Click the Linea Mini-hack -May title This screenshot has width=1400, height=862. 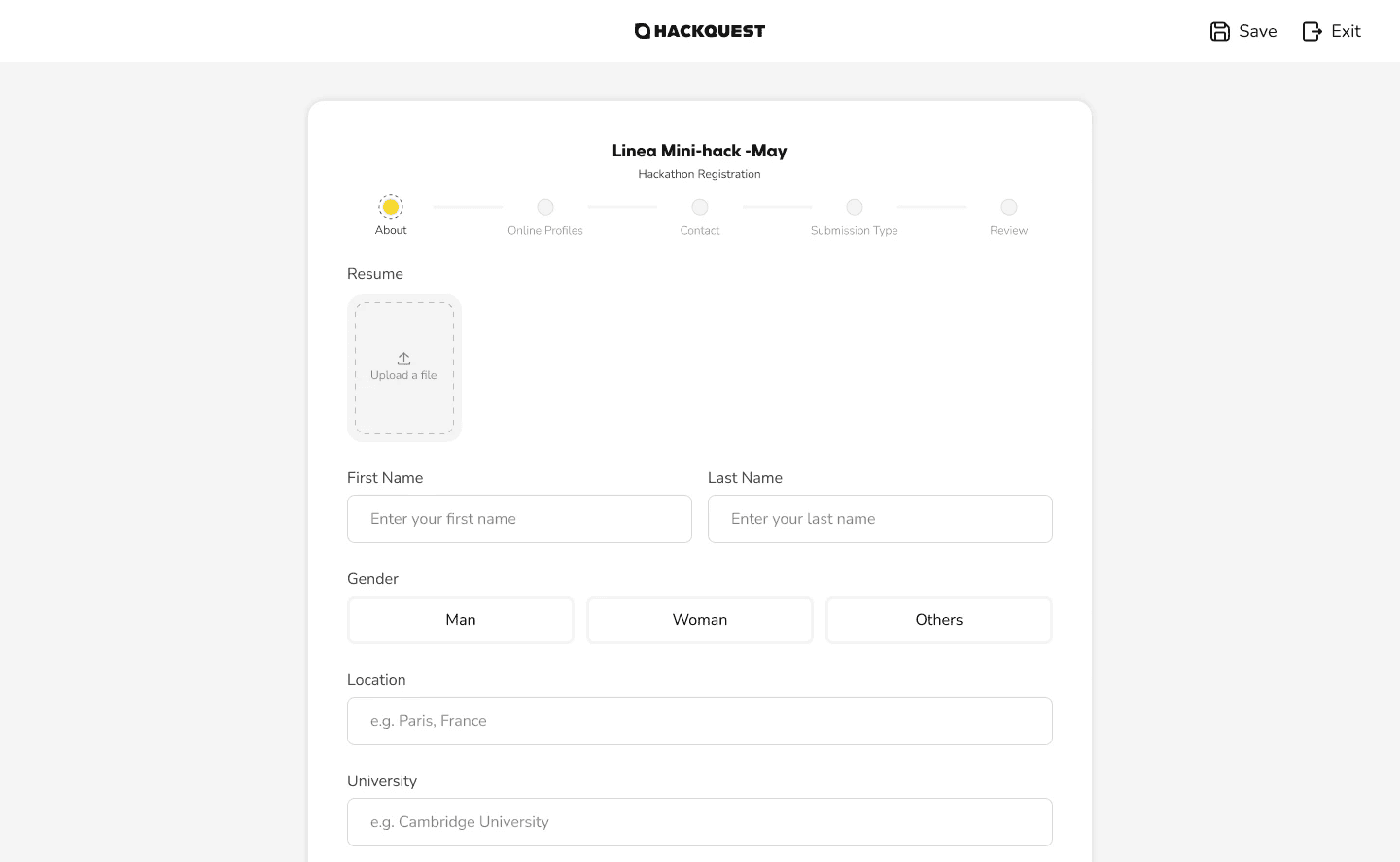pos(700,151)
